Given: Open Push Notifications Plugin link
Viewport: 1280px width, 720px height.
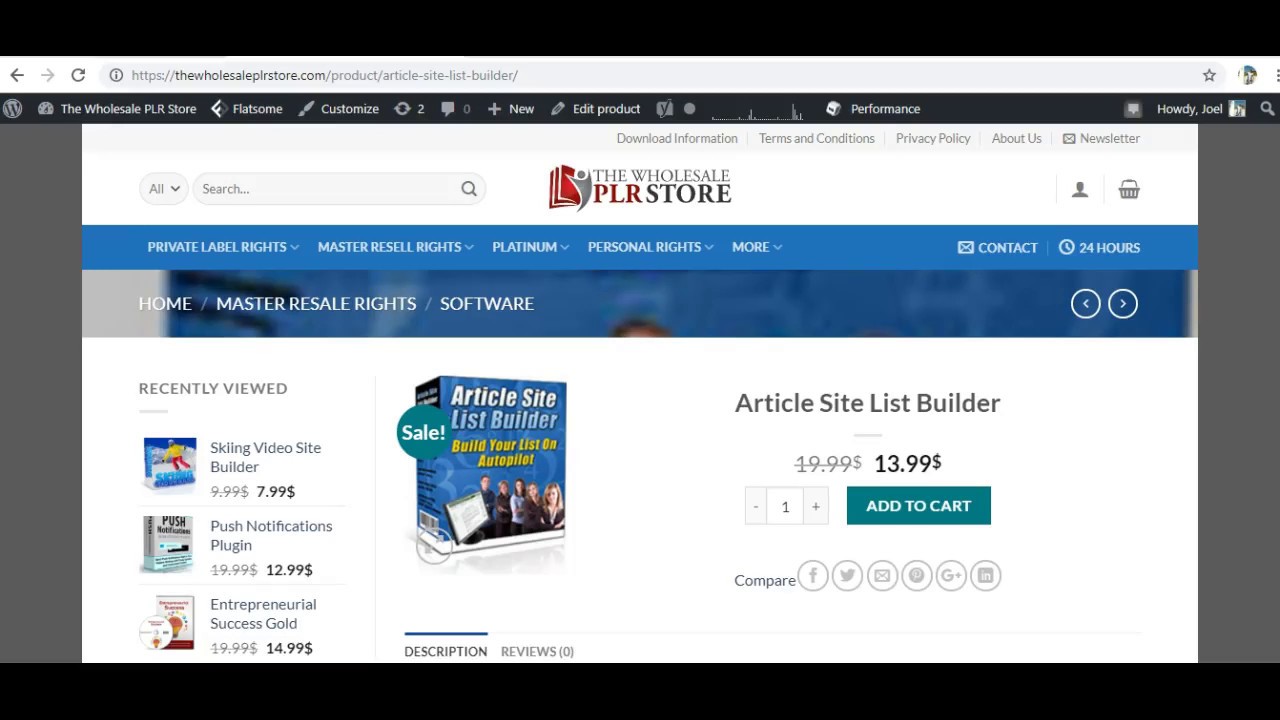Looking at the screenshot, I should pos(271,535).
